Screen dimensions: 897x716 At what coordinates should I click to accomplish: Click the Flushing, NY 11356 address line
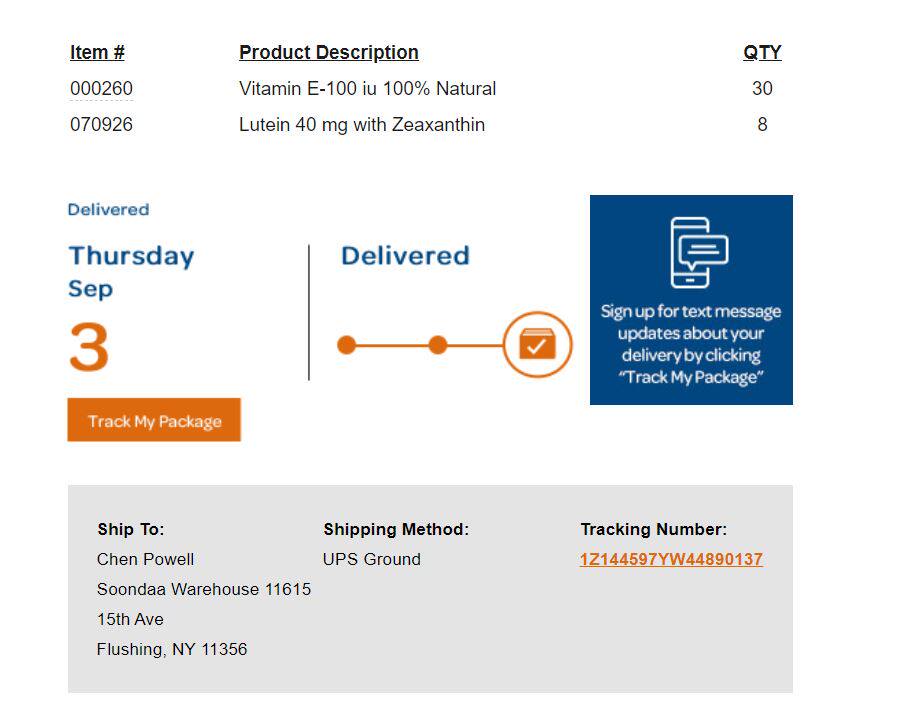point(171,650)
